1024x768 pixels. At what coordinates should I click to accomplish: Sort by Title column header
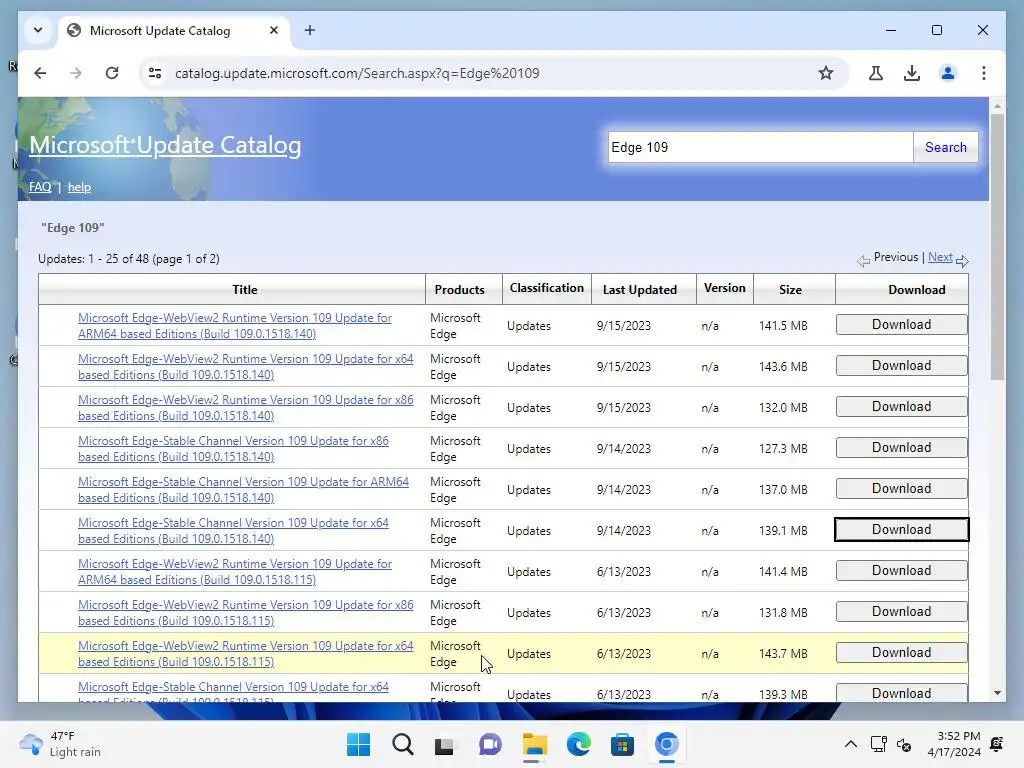[x=245, y=289]
